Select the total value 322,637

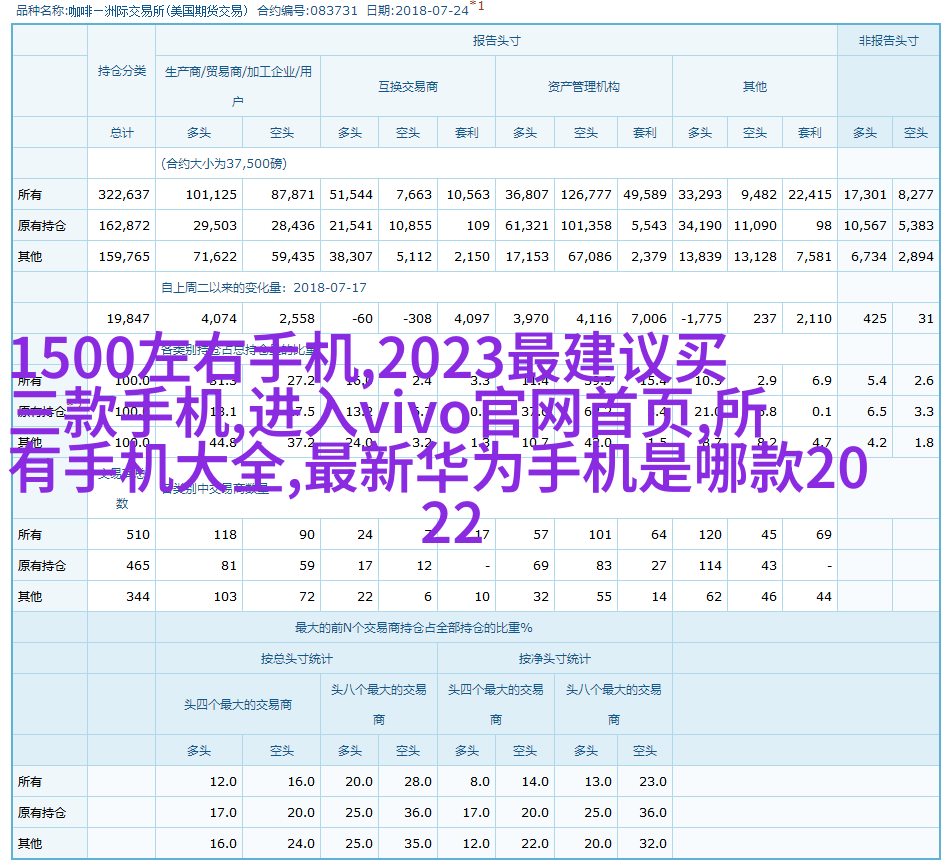pyautogui.click(x=124, y=194)
